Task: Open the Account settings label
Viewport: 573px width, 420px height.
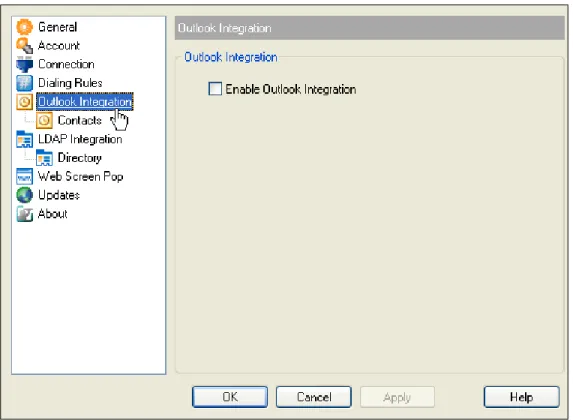Action: (x=59, y=45)
